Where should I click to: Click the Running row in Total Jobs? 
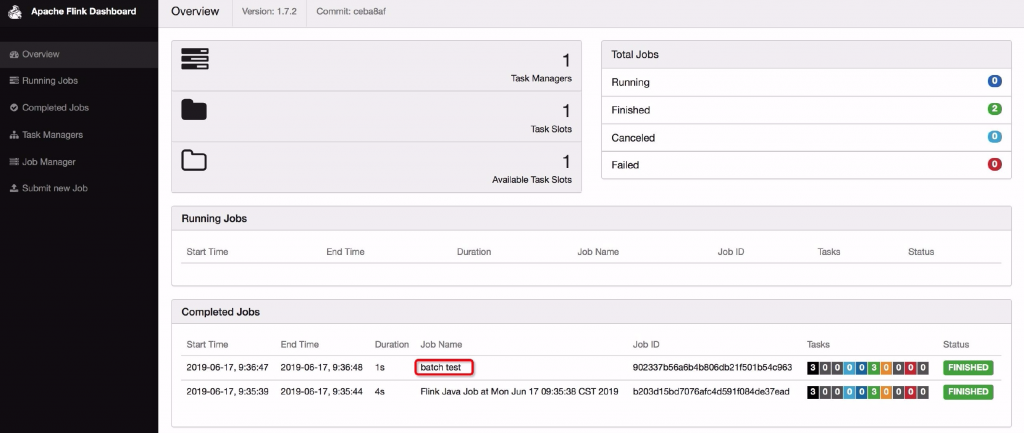806,82
